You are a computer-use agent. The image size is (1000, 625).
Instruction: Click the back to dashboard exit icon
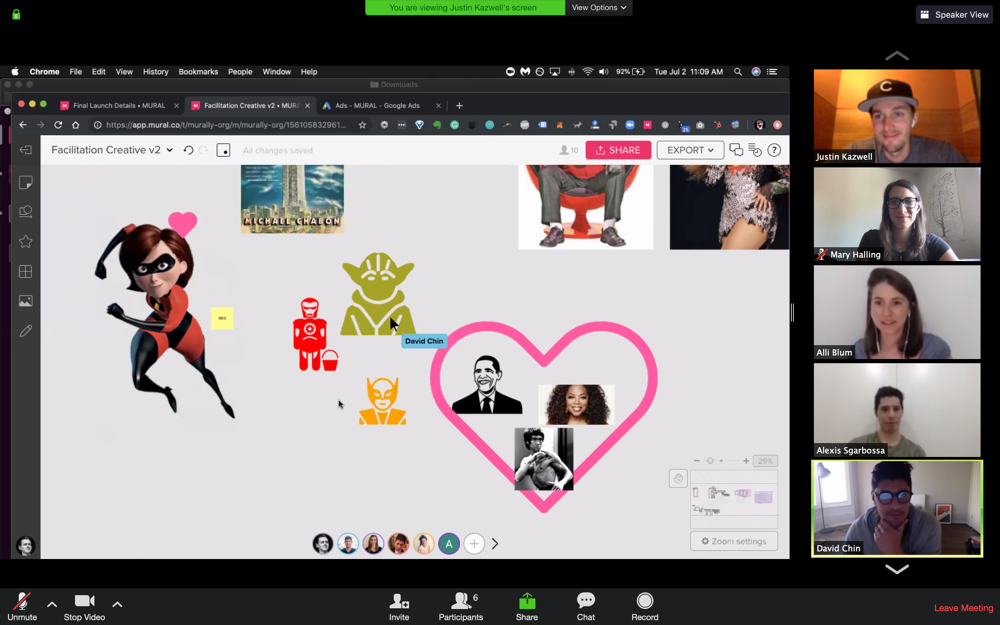tap(26, 150)
